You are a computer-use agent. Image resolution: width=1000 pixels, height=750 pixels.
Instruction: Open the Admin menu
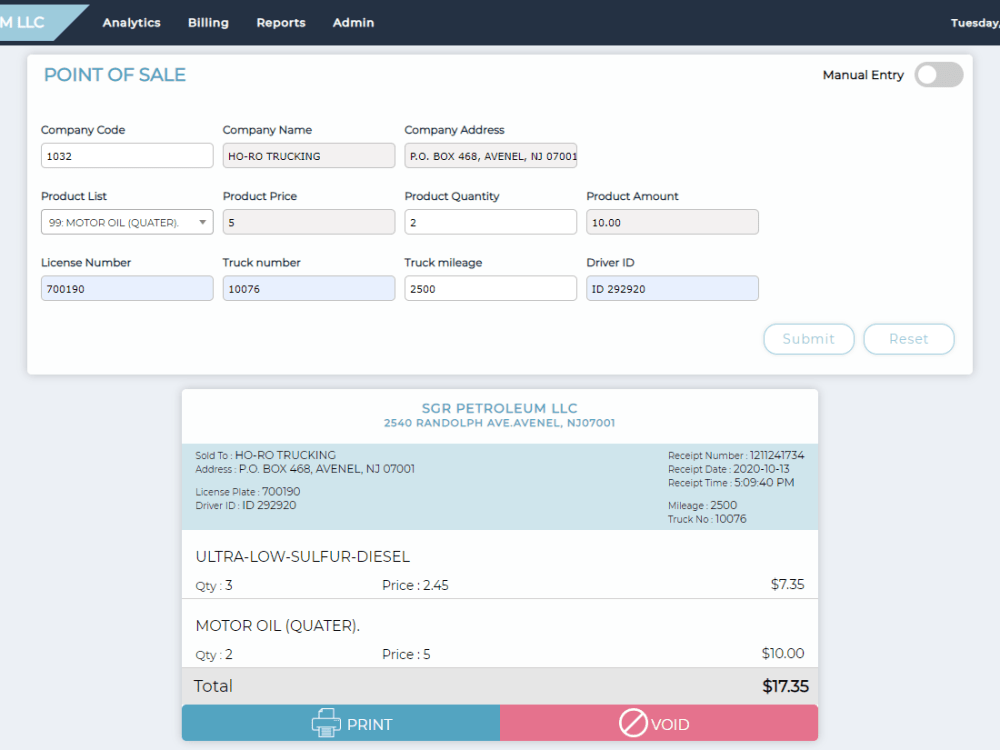(353, 22)
